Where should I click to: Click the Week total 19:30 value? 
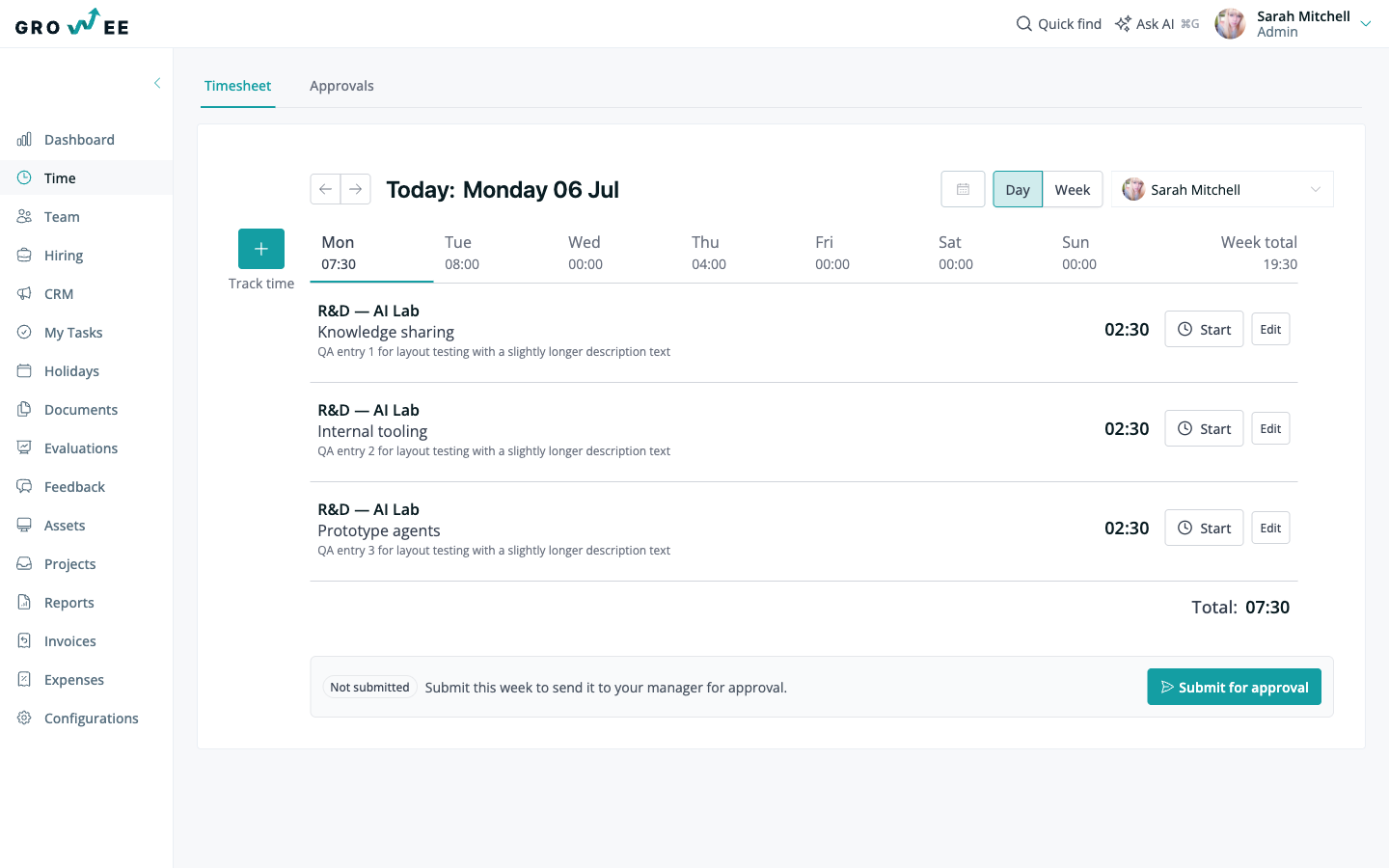pyautogui.click(x=1280, y=264)
